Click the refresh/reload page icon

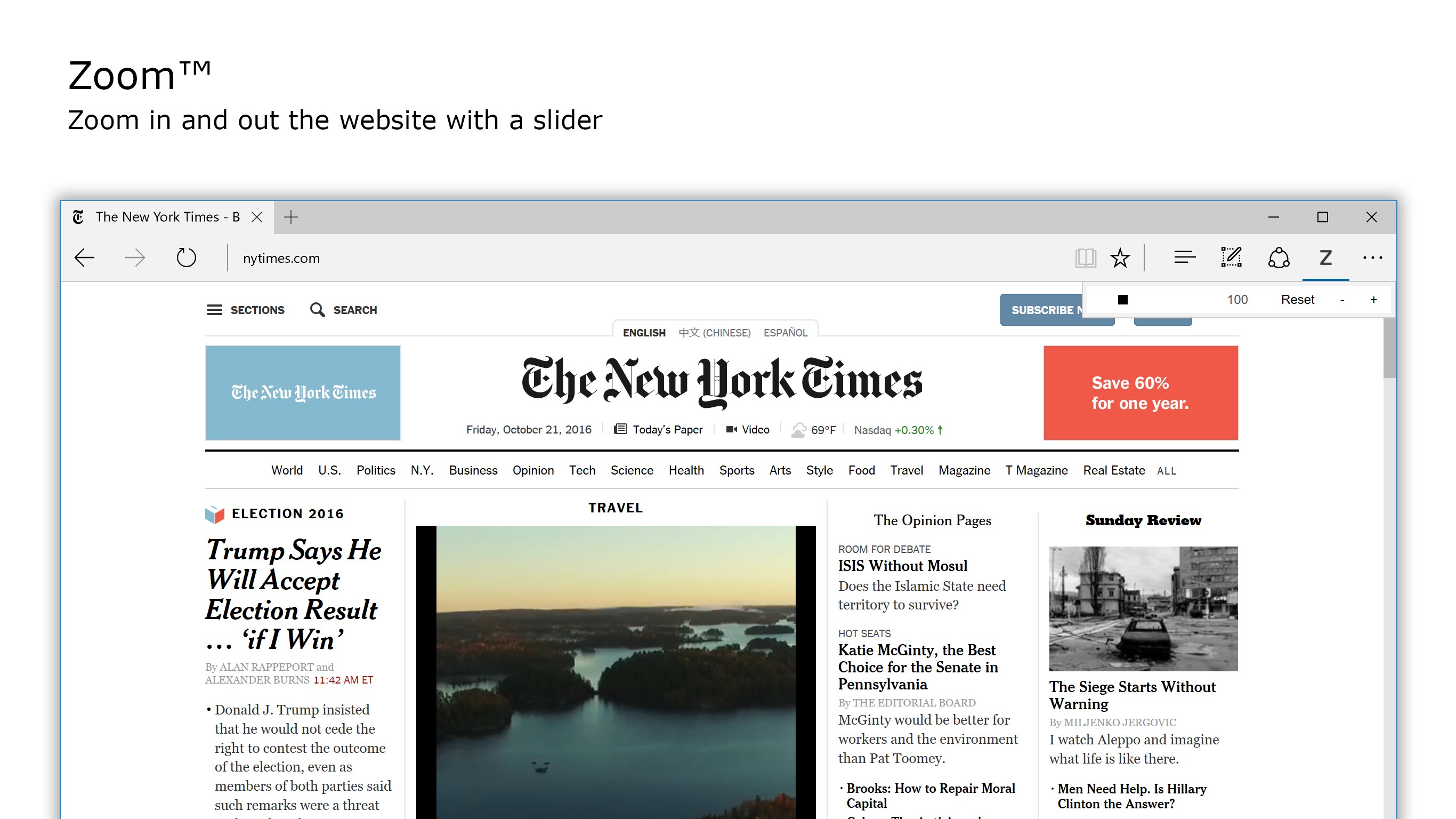[185, 258]
